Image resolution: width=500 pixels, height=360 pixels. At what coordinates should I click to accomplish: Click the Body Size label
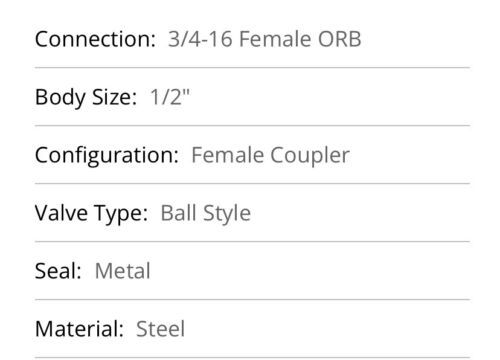click(x=86, y=97)
